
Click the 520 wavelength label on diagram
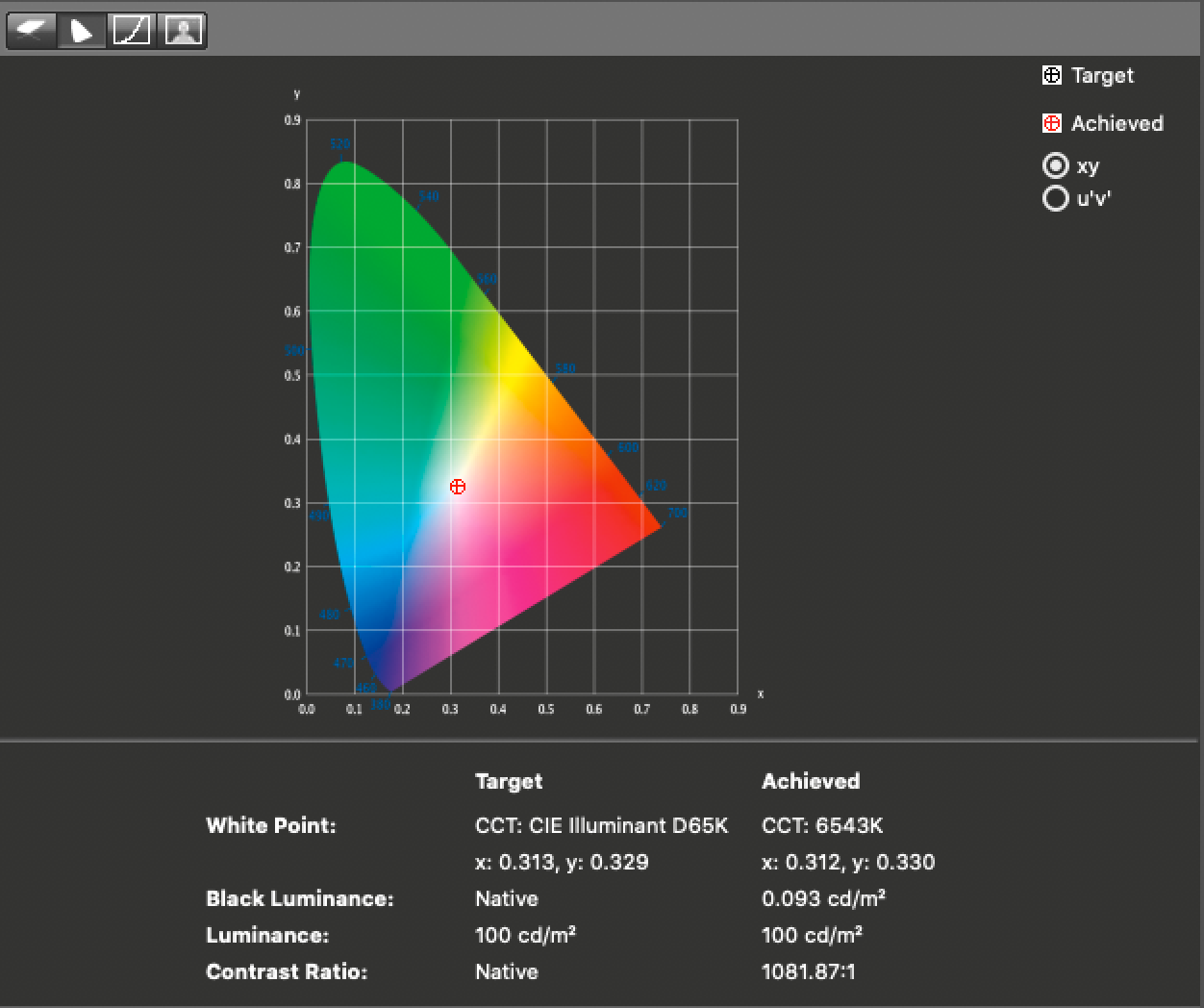click(x=340, y=144)
